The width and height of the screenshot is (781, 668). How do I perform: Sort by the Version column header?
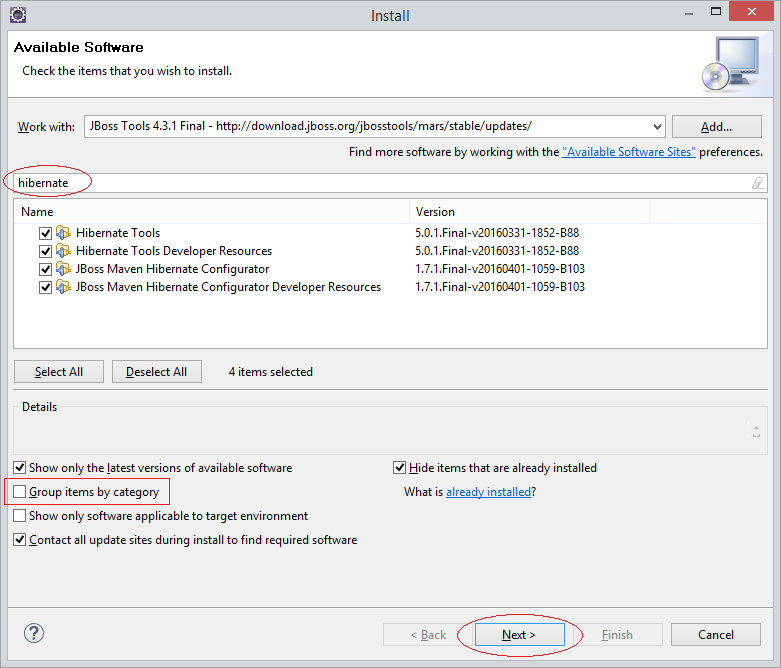pyautogui.click(x=529, y=212)
